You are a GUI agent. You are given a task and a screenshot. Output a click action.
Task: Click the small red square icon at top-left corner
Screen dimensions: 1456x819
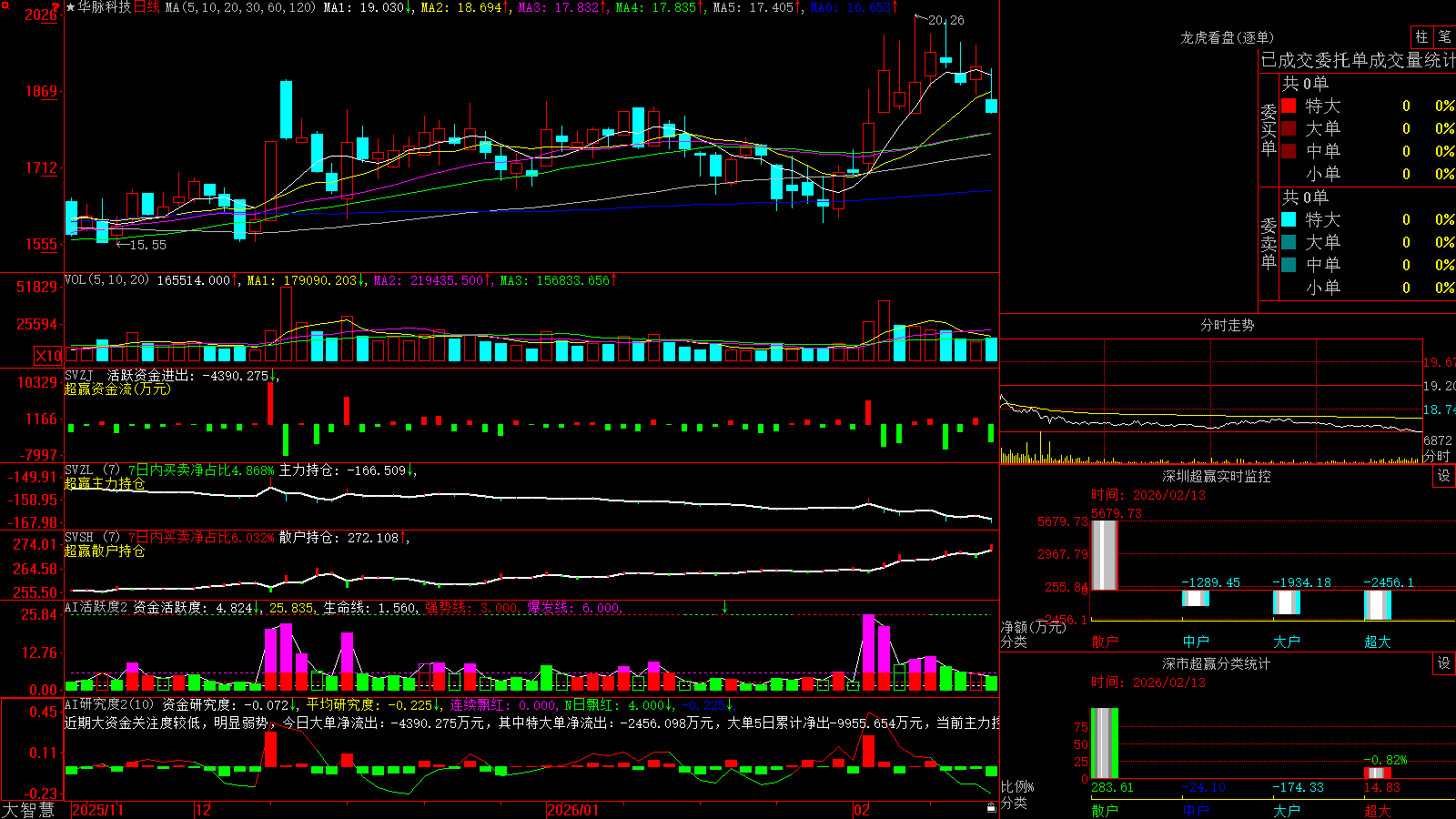4,5
